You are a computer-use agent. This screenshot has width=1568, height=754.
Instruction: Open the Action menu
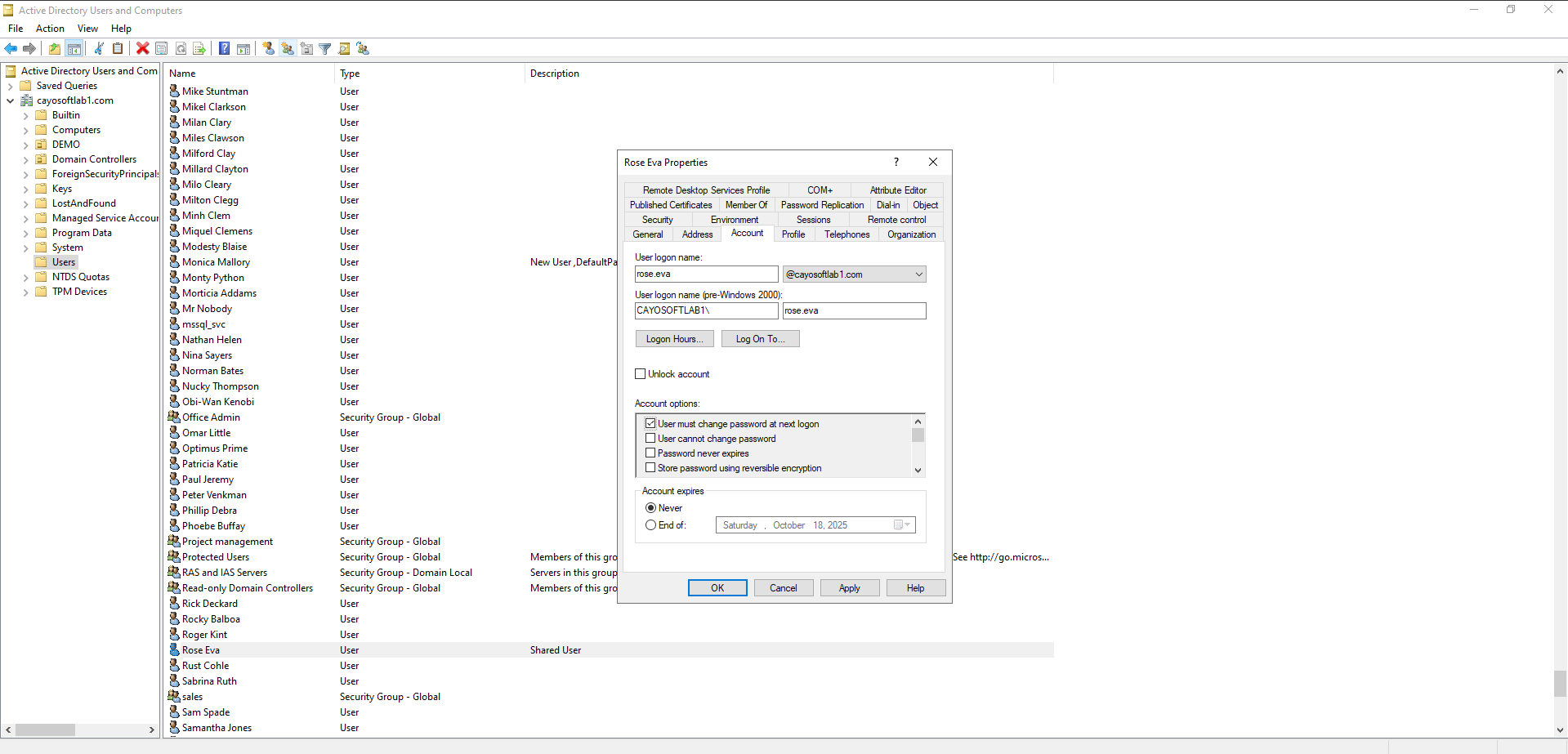[x=50, y=29]
